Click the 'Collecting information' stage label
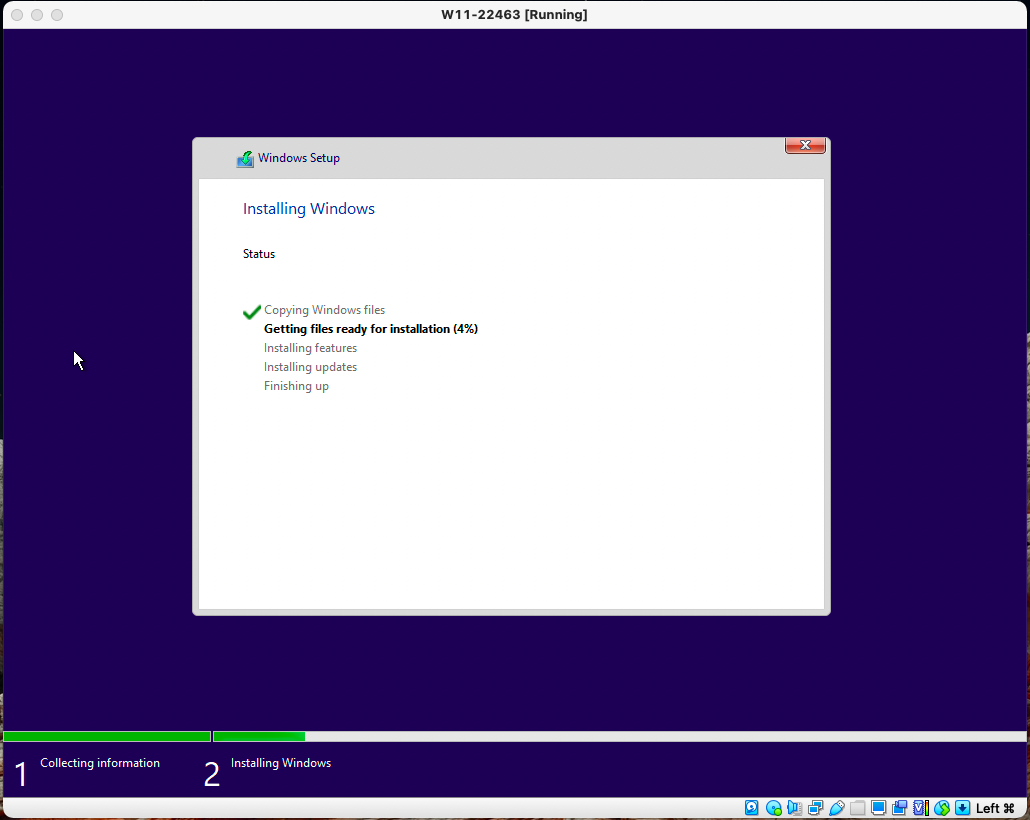Screen dimensions: 1030x820 point(100,763)
